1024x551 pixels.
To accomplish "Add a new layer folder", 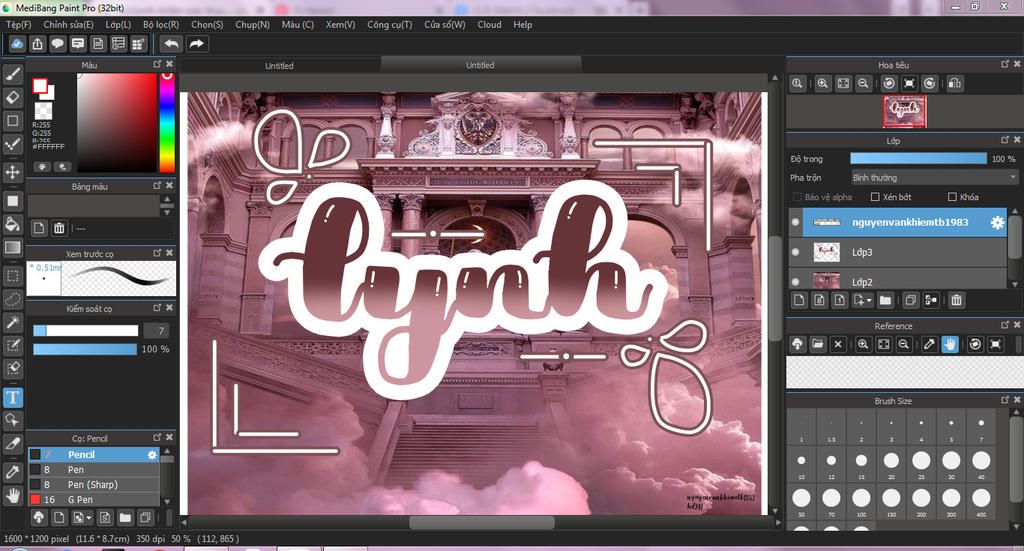I will coord(885,300).
